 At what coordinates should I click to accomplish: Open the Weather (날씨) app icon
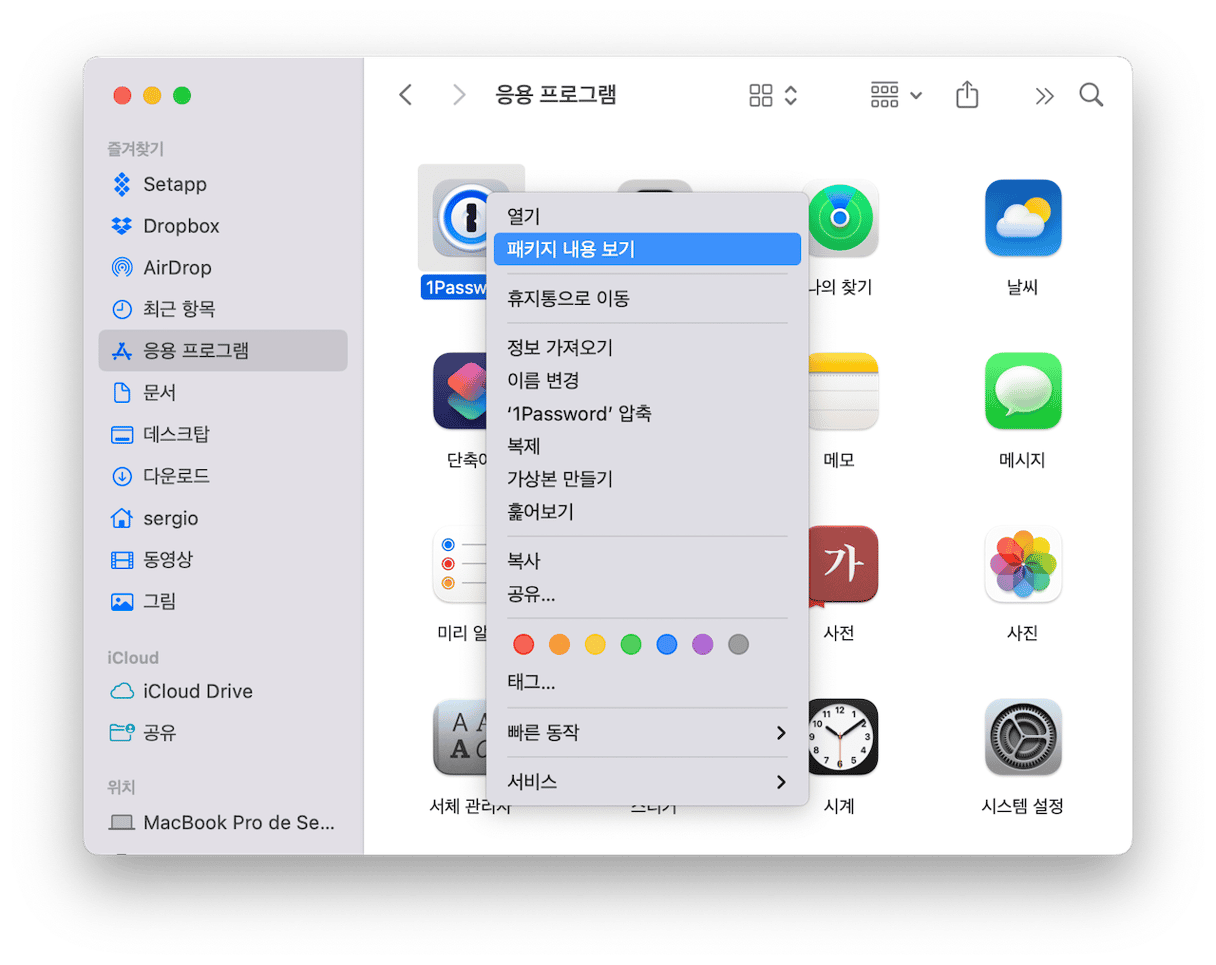1022,219
